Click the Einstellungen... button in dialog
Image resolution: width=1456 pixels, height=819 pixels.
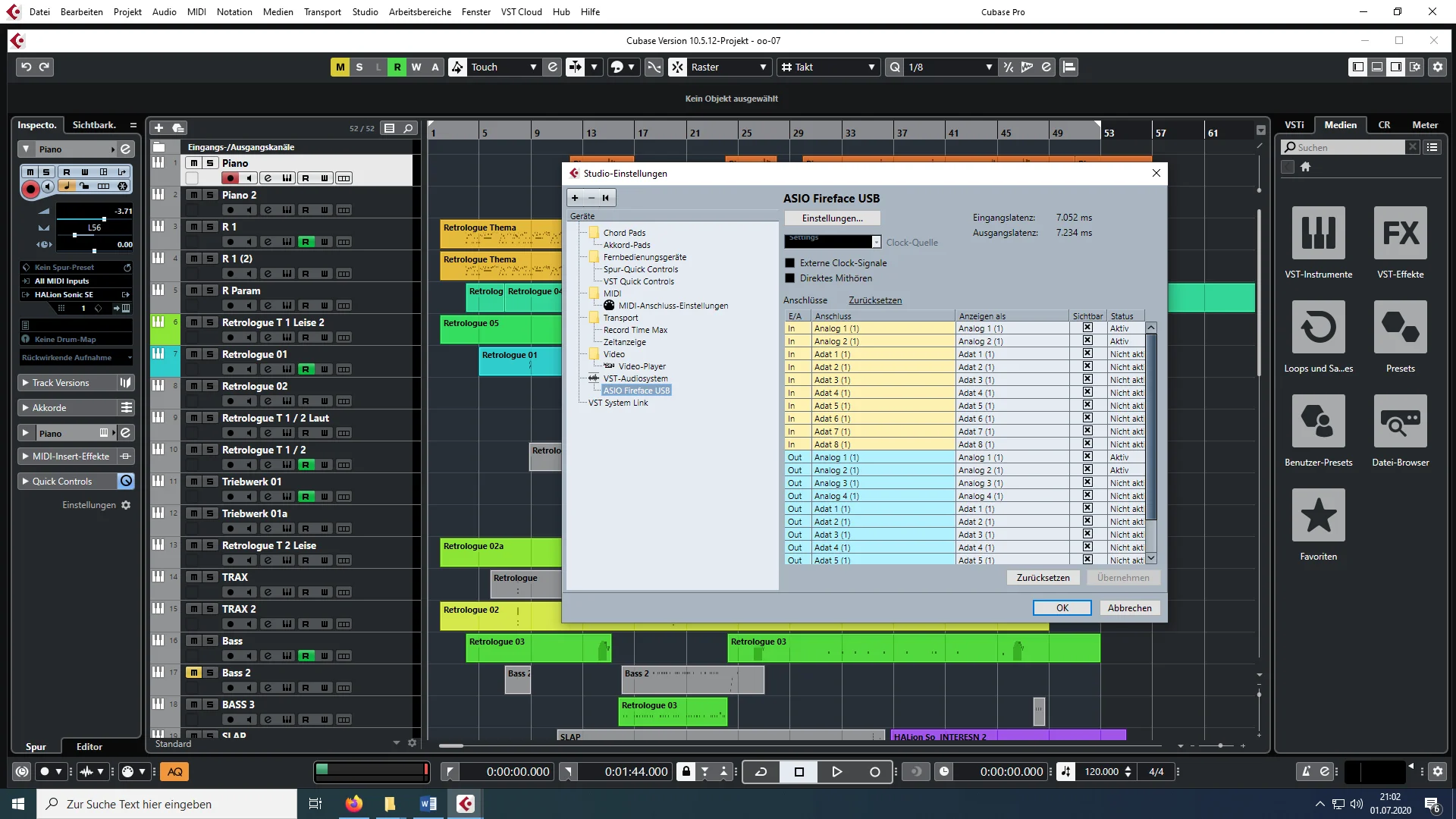coord(832,218)
